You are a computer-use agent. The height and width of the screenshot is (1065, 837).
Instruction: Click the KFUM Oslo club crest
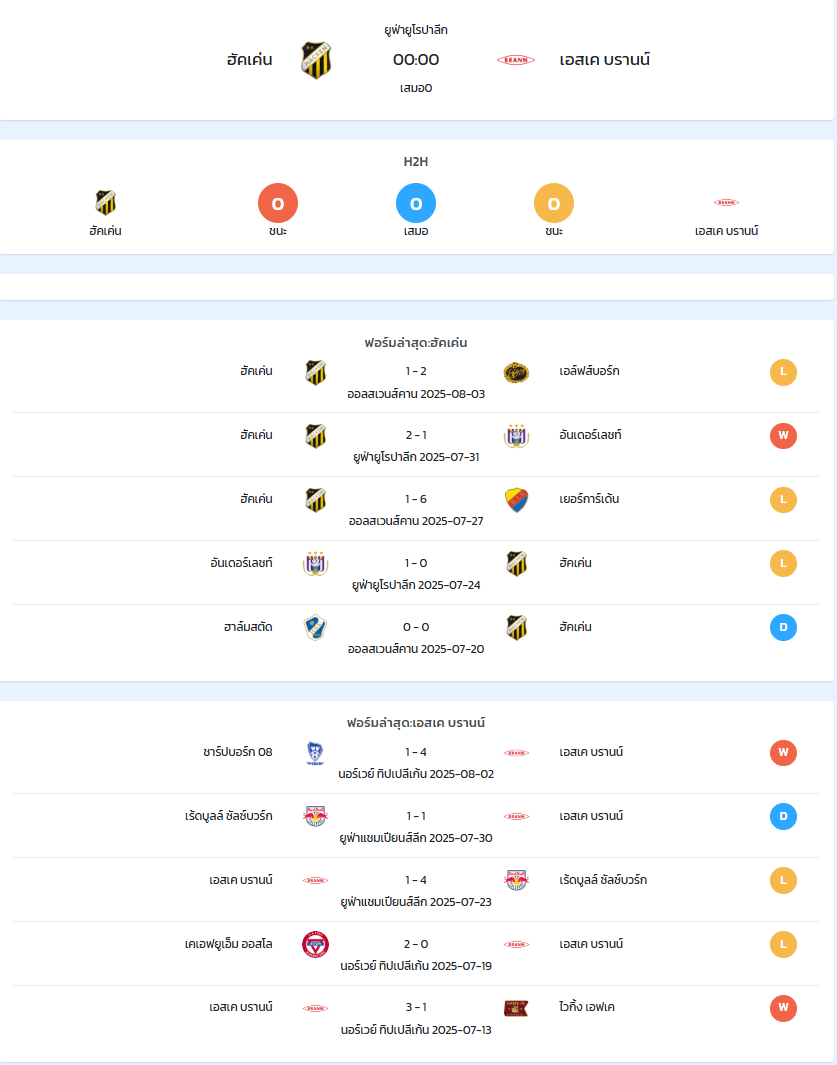click(315, 944)
